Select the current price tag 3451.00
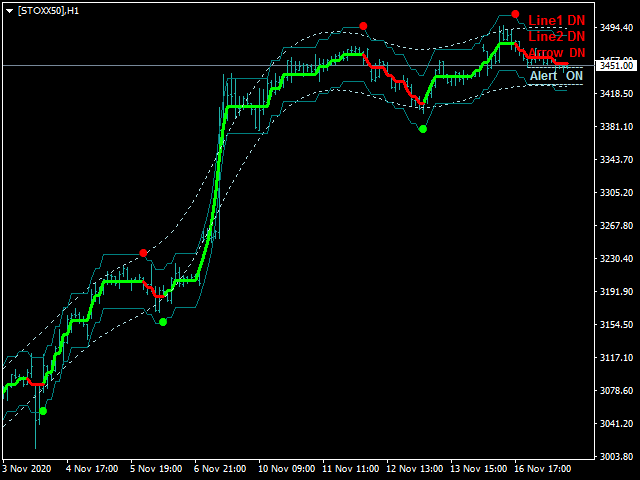This screenshot has width=640, height=480. pyautogui.click(x=616, y=66)
